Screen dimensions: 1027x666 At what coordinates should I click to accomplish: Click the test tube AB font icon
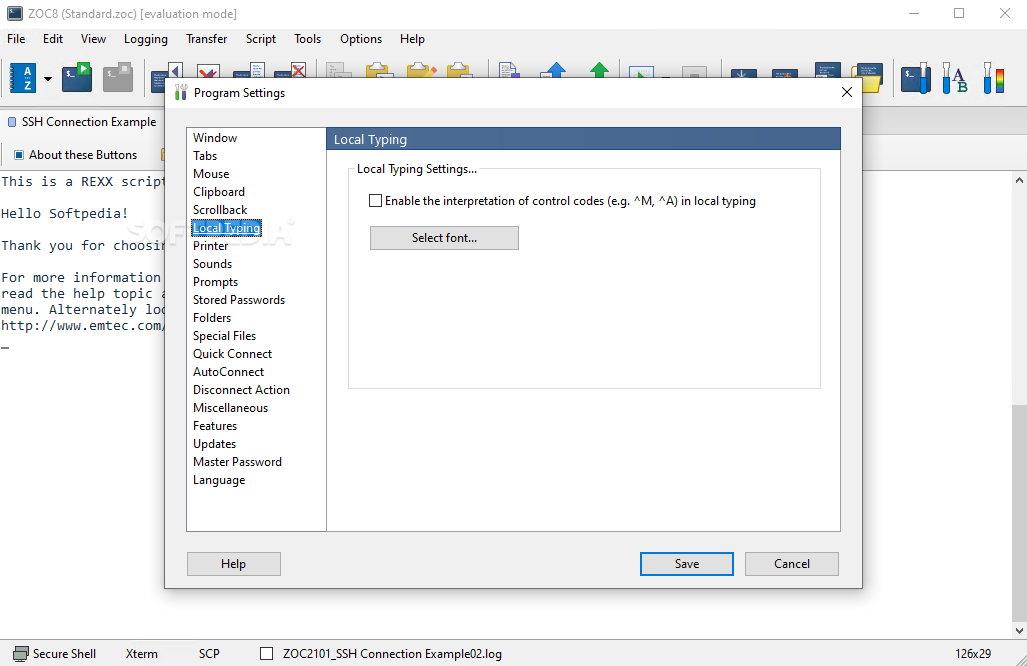(954, 78)
